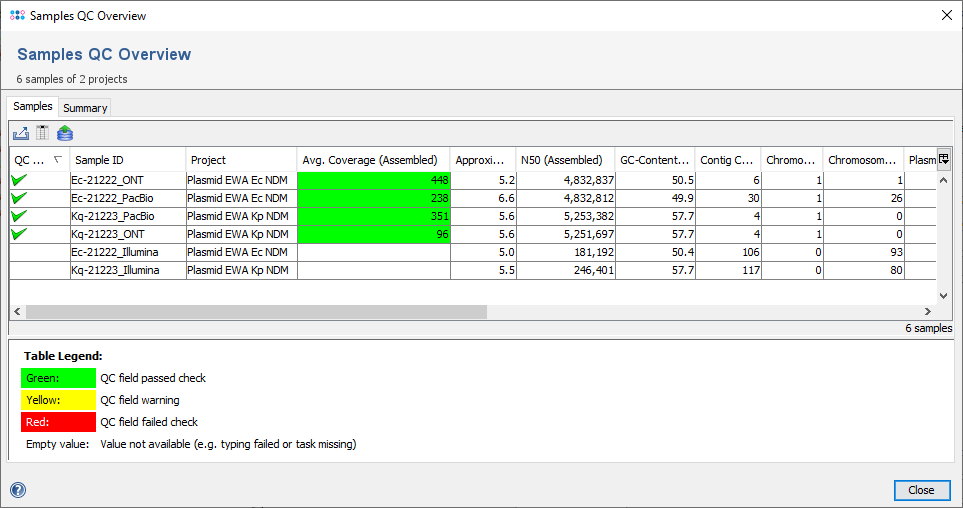Click green QC checkmark for Ec-21222_ONT
963x508 pixels.
[x=19, y=180]
